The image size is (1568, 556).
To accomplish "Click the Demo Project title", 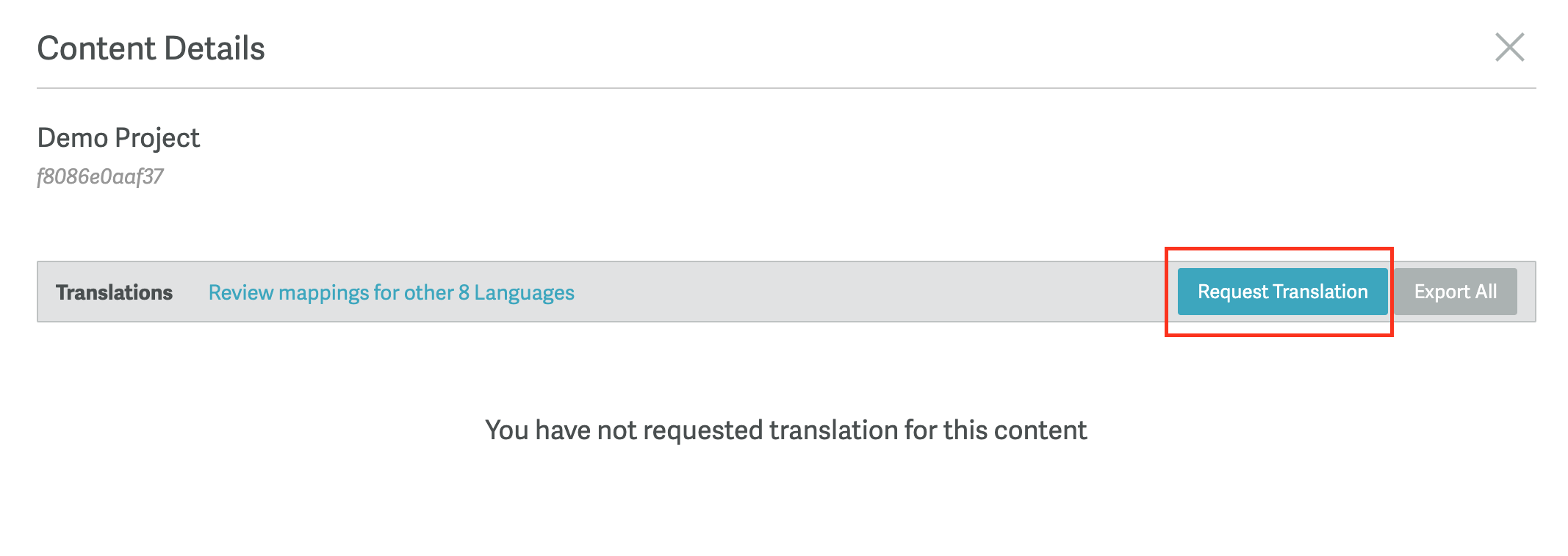I will click(x=118, y=138).
